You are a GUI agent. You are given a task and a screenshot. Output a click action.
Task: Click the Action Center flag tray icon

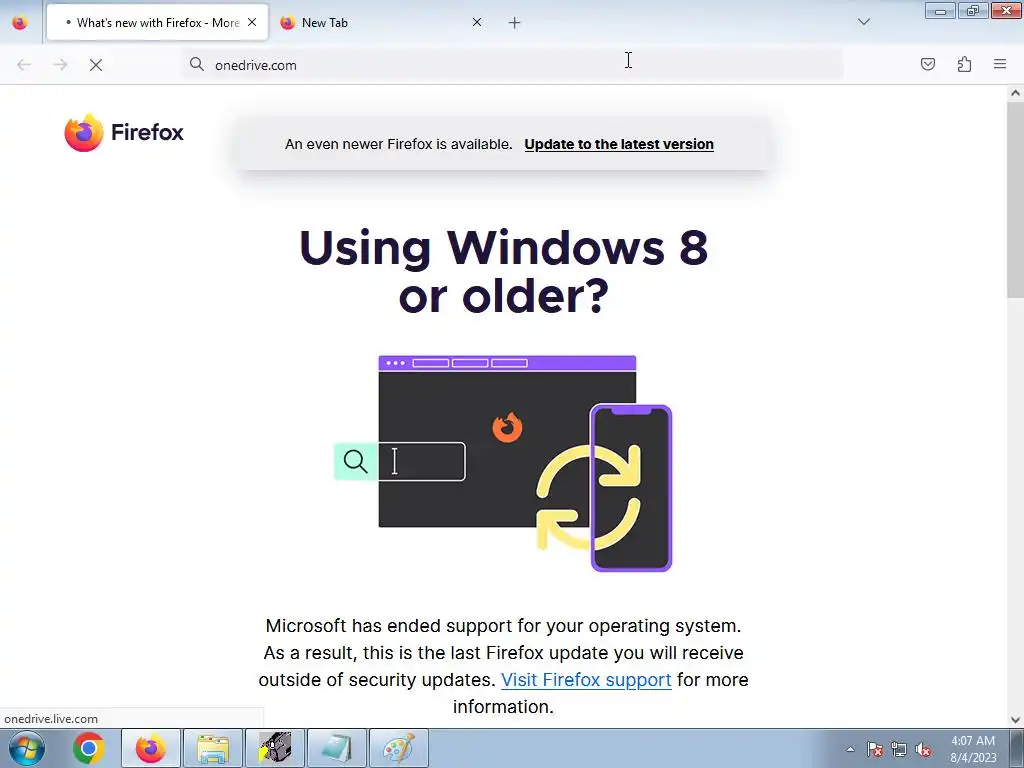coord(875,749)
